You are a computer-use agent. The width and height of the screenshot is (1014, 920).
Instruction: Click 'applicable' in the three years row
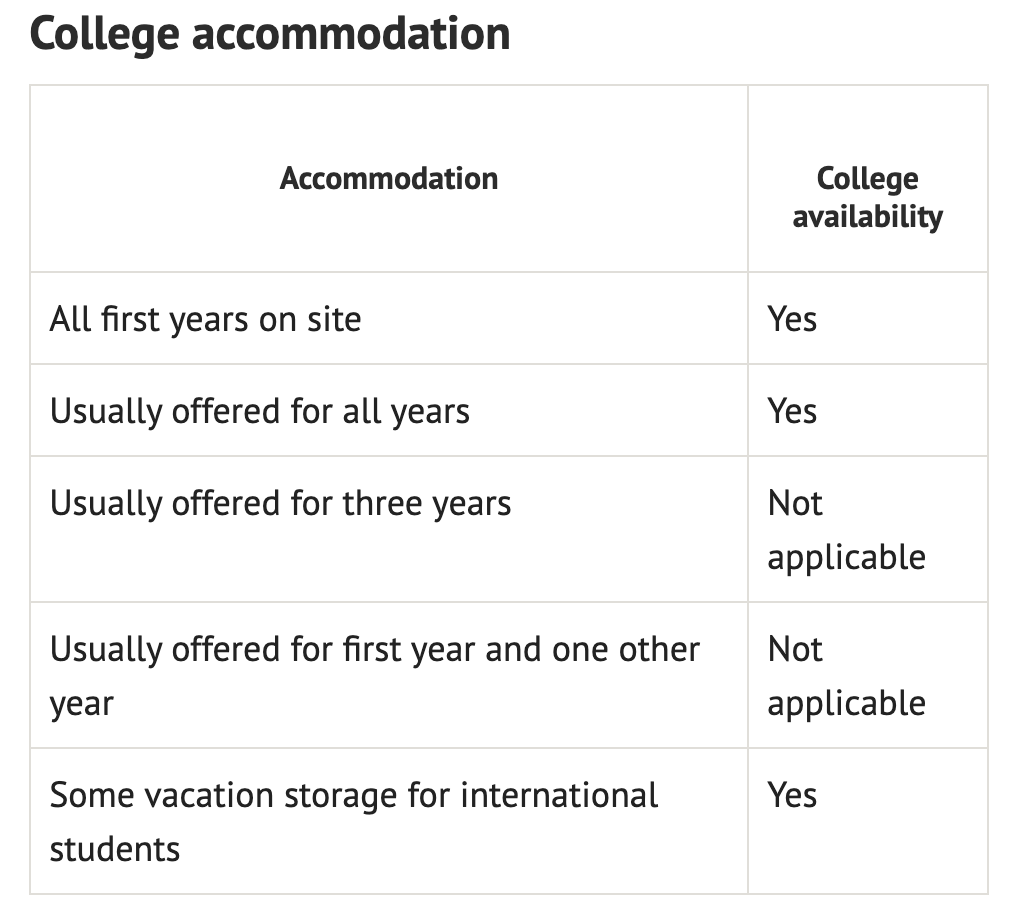click(x=847, y=557)
